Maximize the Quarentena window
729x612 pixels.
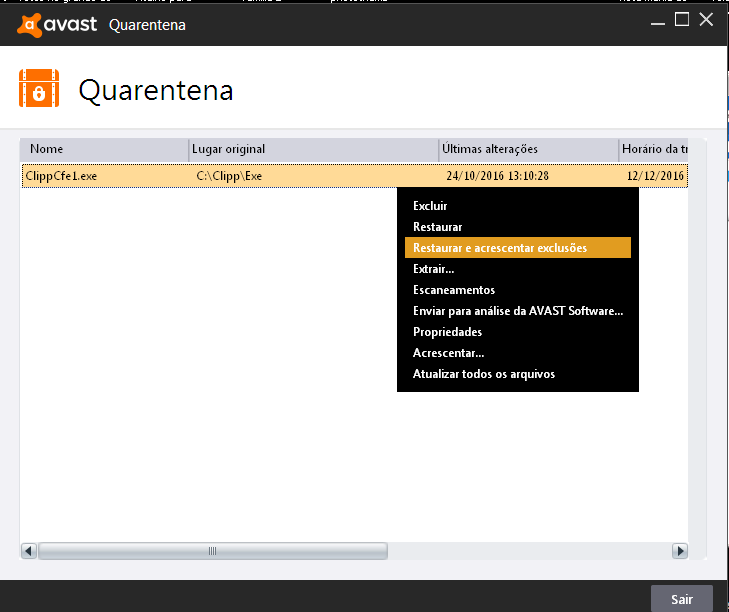point(682,20)
